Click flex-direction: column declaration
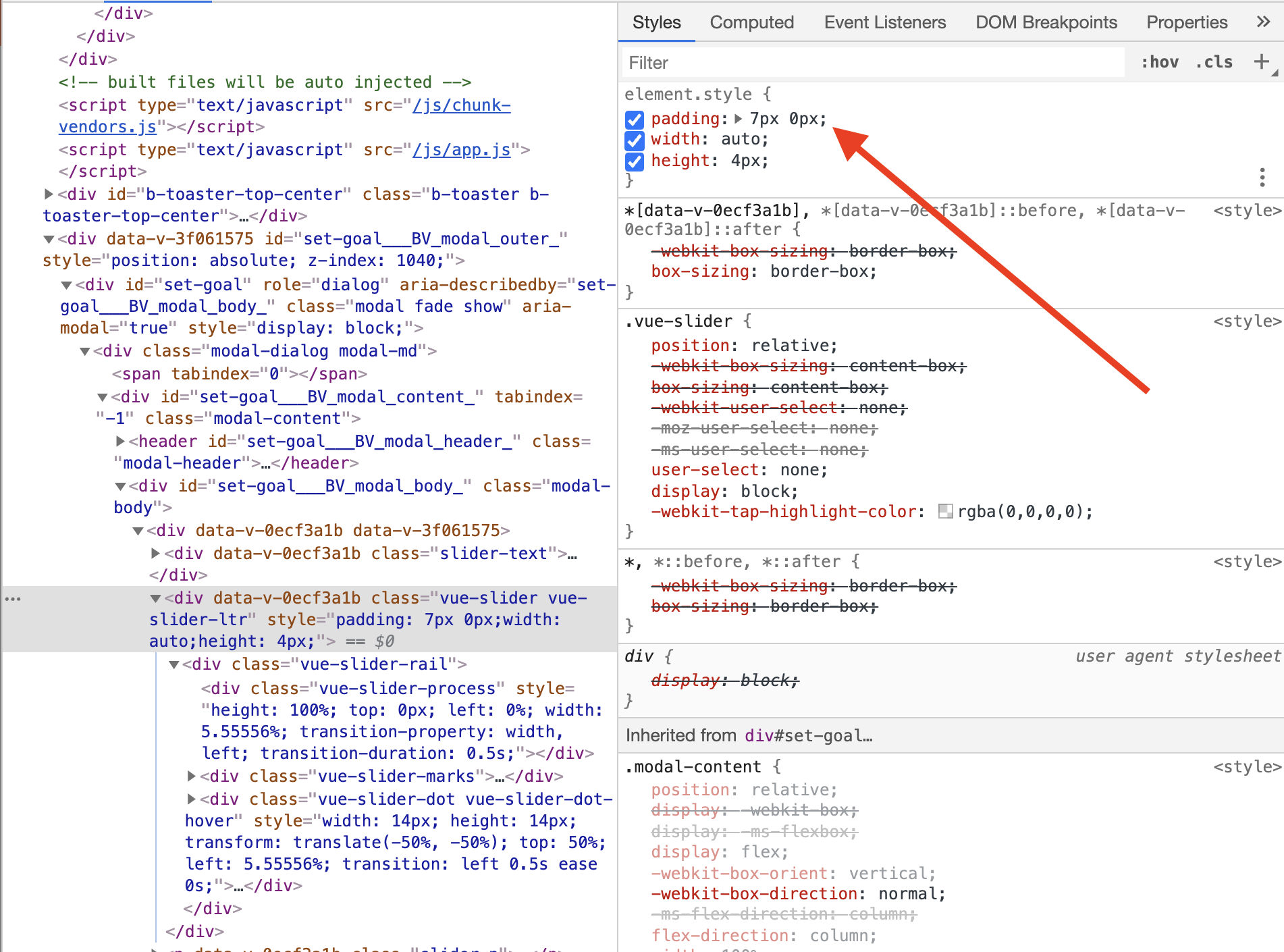This screenshot has width=1284, height=952. 764,936
